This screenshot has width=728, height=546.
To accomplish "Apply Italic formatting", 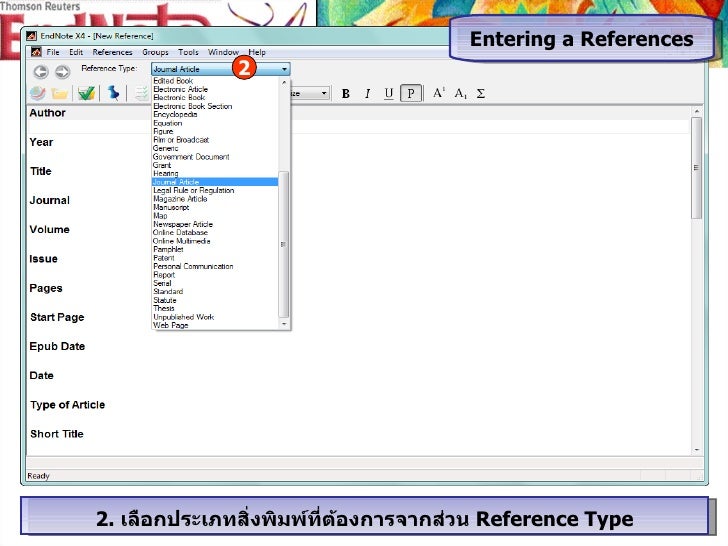I will tap(367, 93).
